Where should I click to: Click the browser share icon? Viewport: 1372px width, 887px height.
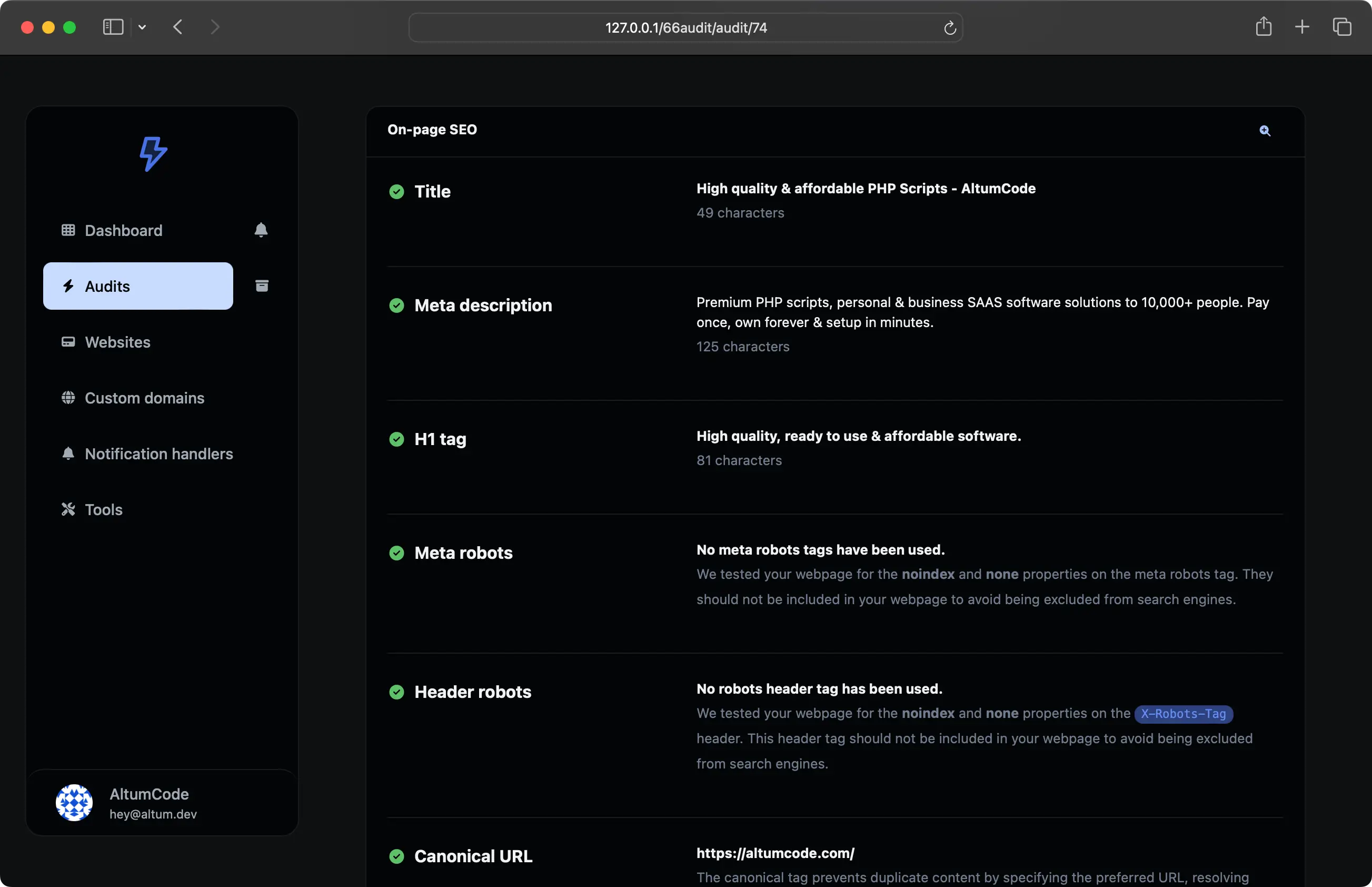(x=1263, y=27)
